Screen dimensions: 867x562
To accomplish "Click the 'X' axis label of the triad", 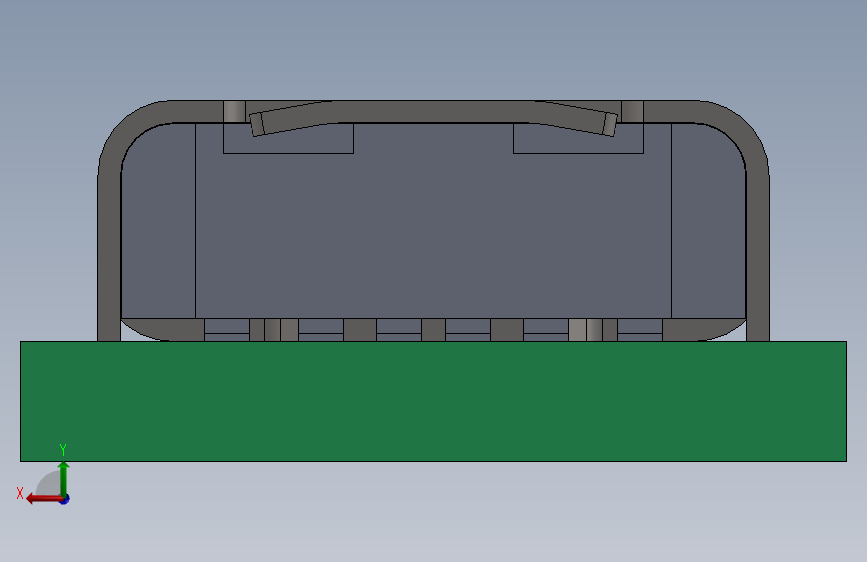I will click(20, 493).
